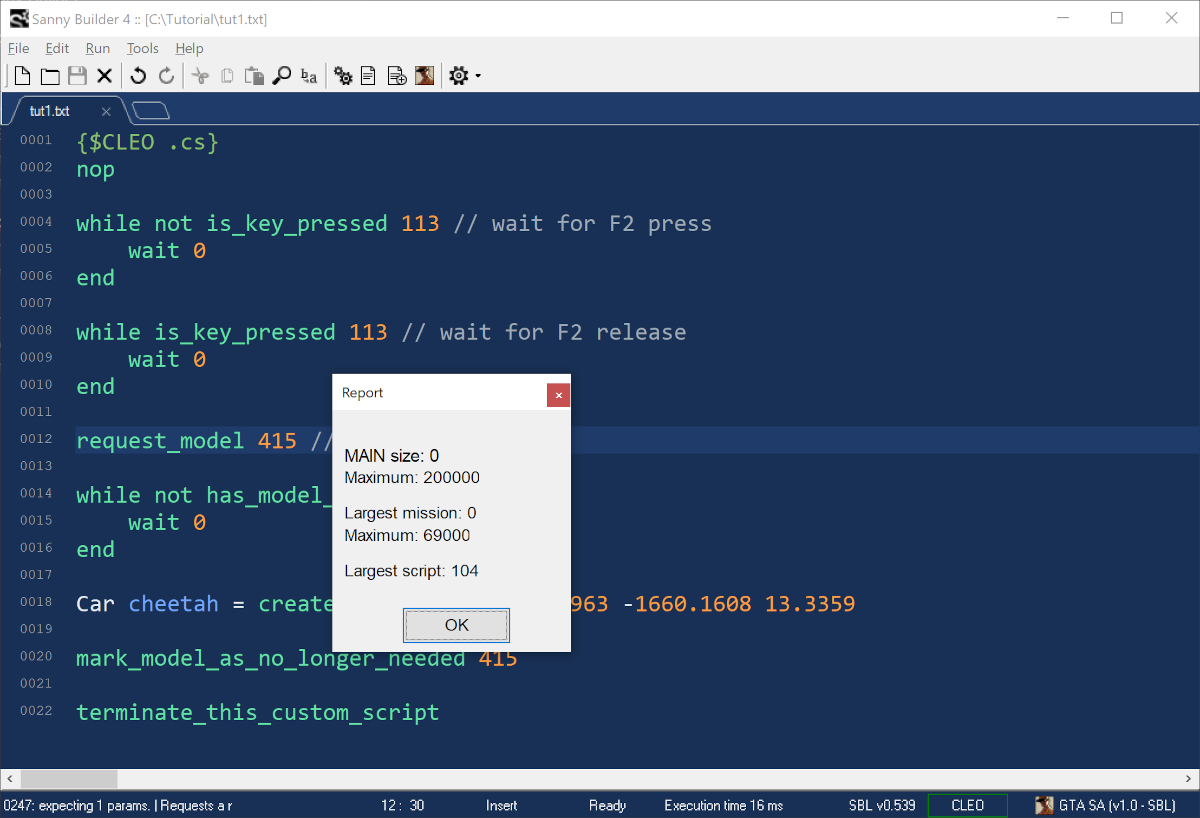
Task: Expand the settings gear dropdown arrow
Action: coord(478,76)
